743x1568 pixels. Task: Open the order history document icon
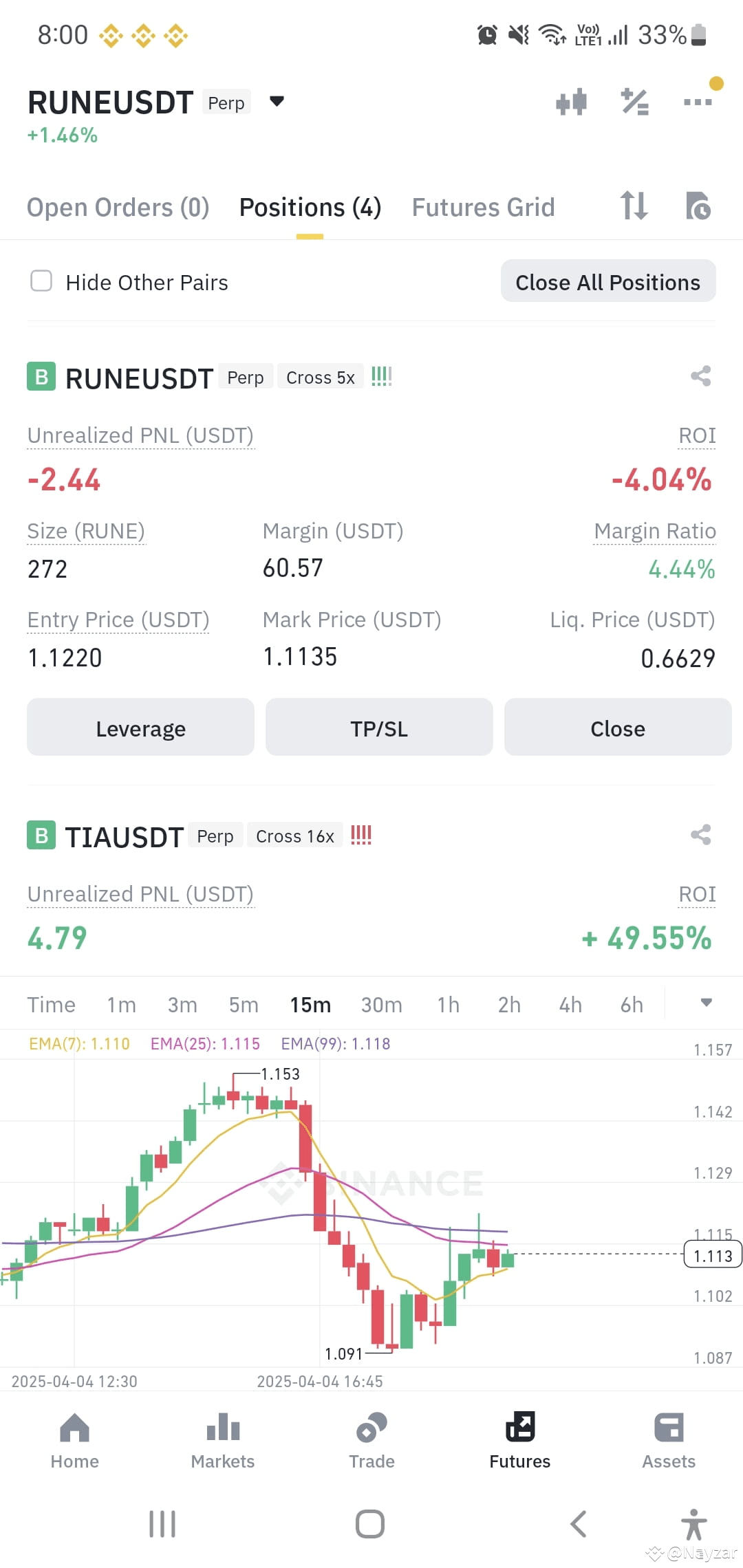[698, 206]
